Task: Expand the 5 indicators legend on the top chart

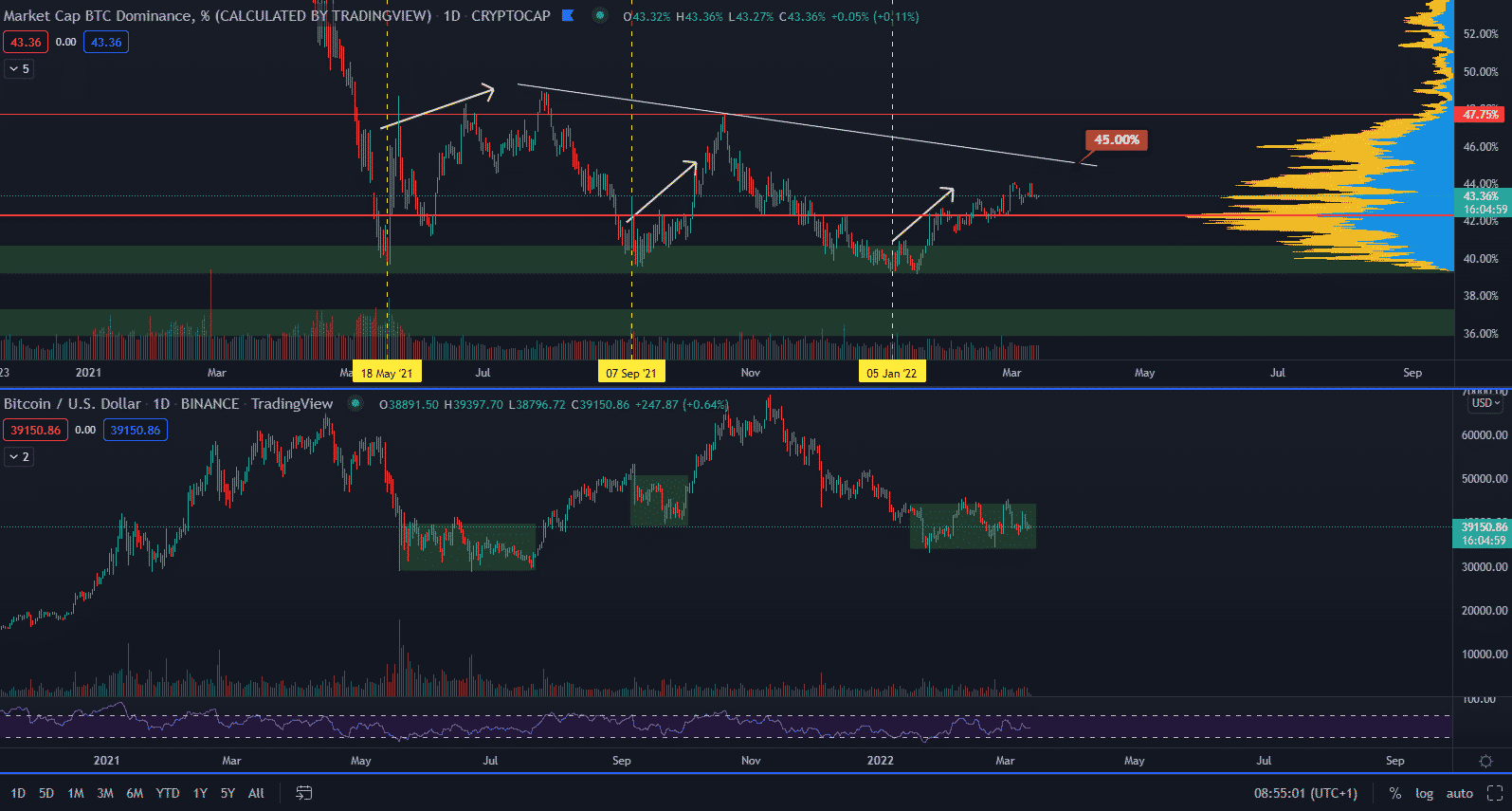Action: (x=19, y=68)
